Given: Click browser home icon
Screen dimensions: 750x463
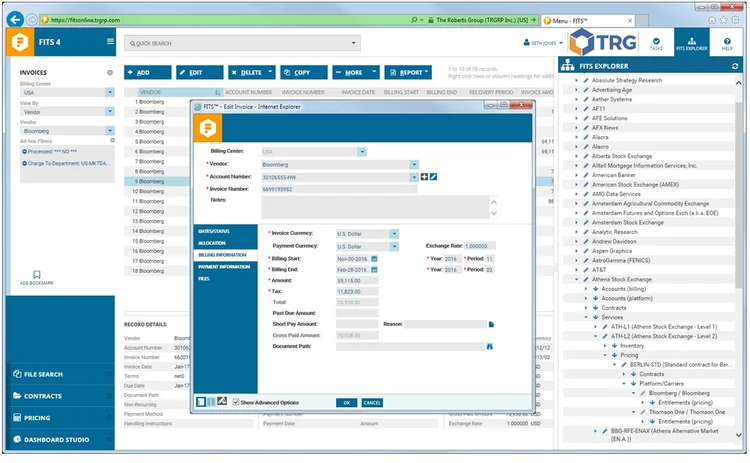Looking at the screenshot, I should [712, 20].
